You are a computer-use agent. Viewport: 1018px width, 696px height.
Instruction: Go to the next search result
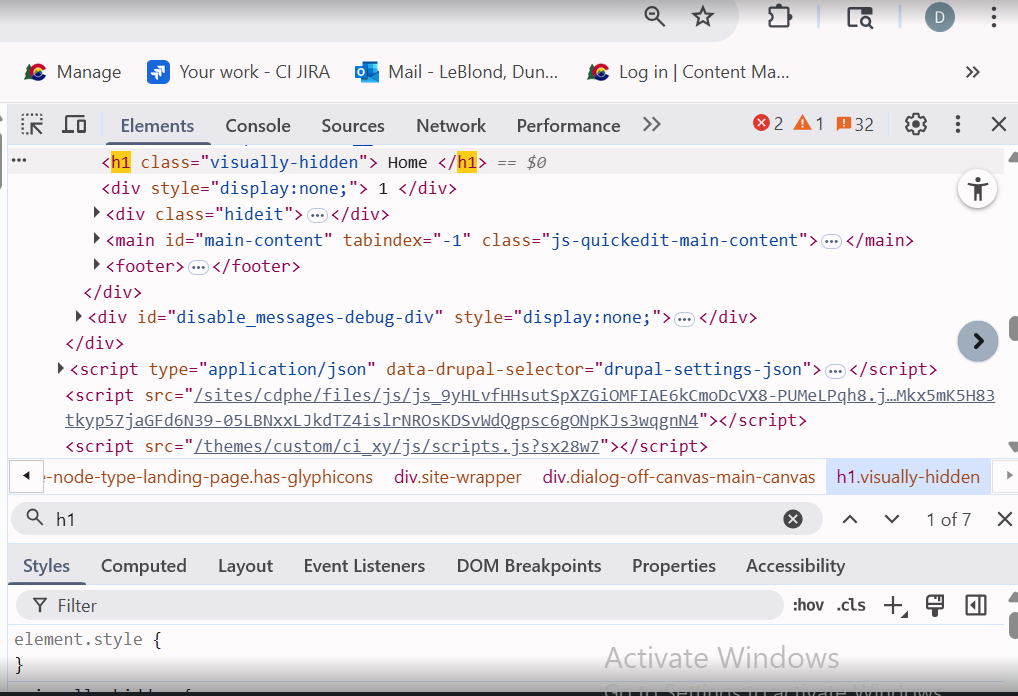[x=892, y=519]
